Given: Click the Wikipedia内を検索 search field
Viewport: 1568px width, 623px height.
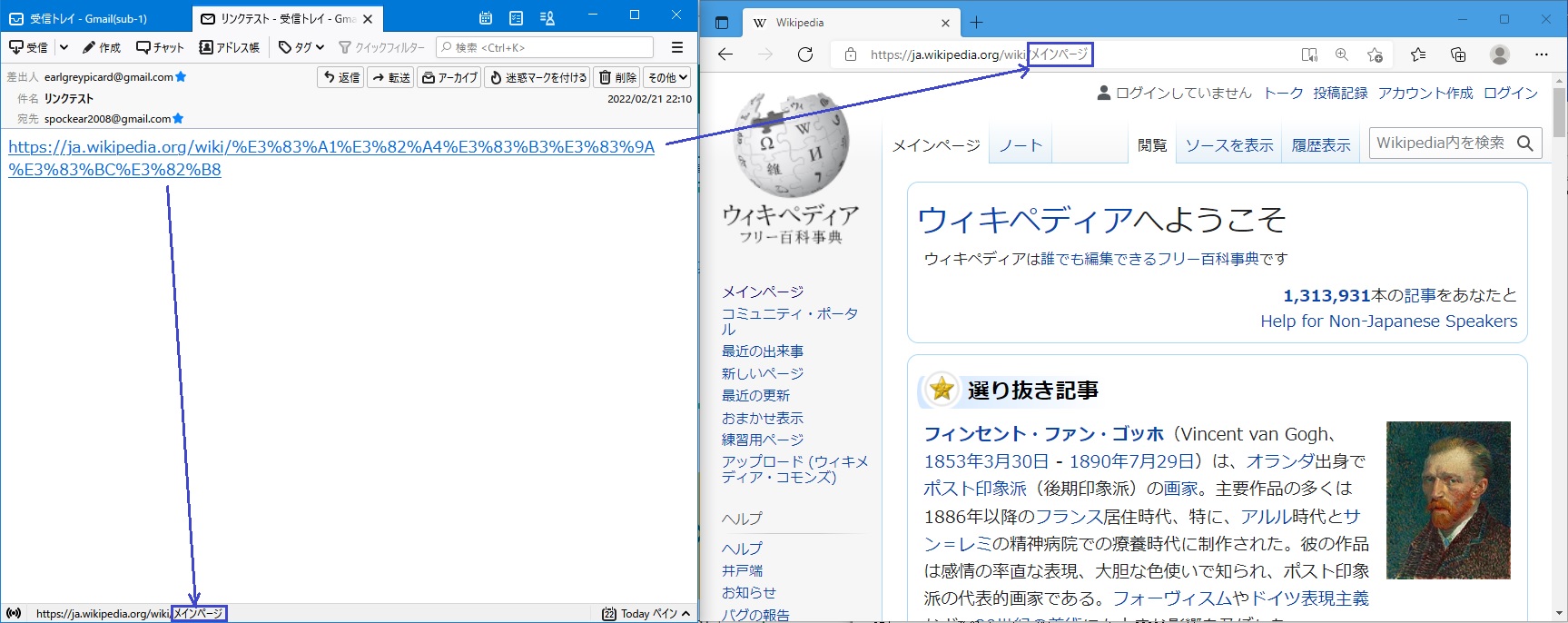Looking at the screenshot, I should 1440,143.
